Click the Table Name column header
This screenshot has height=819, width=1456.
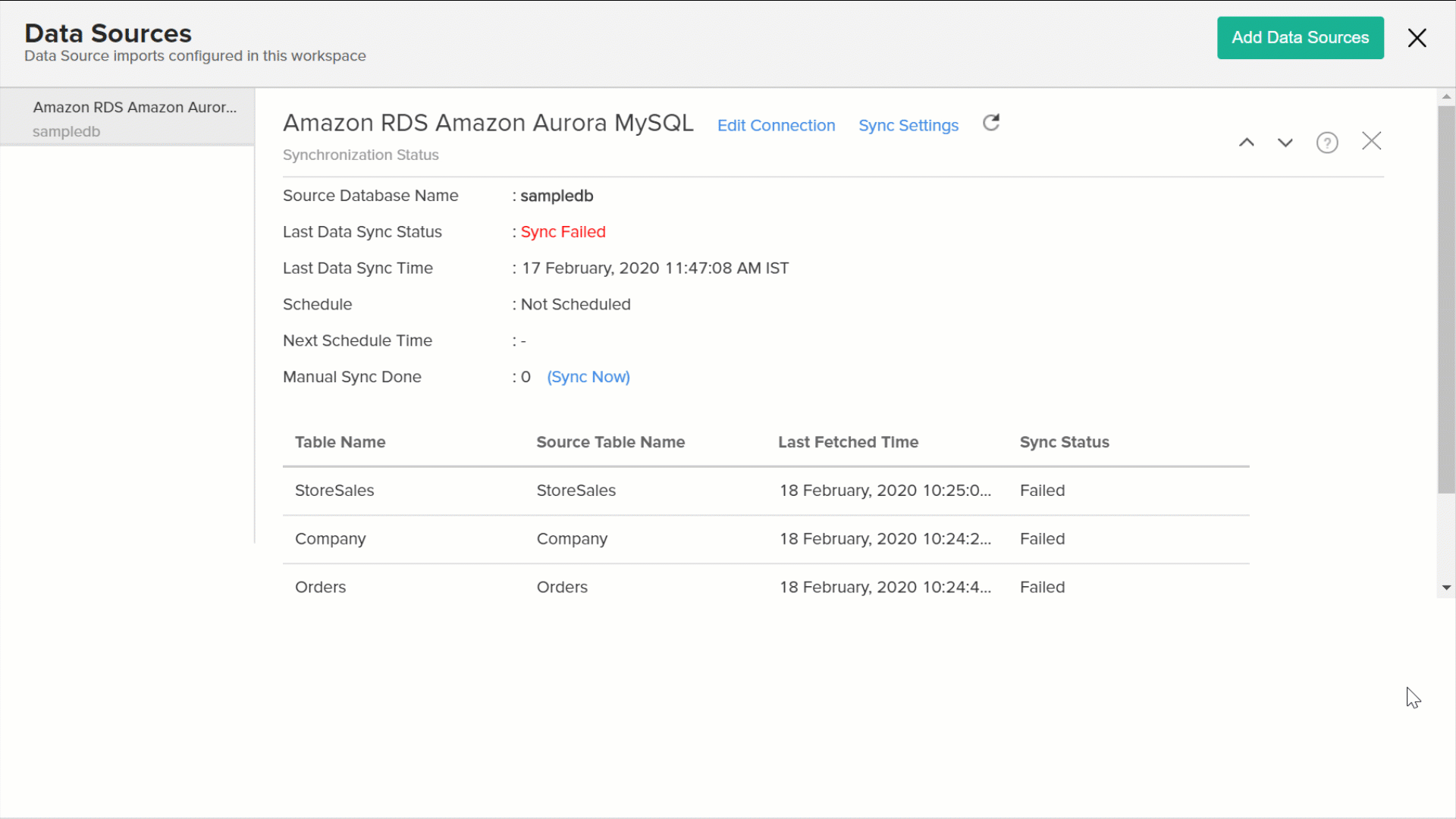340,442
